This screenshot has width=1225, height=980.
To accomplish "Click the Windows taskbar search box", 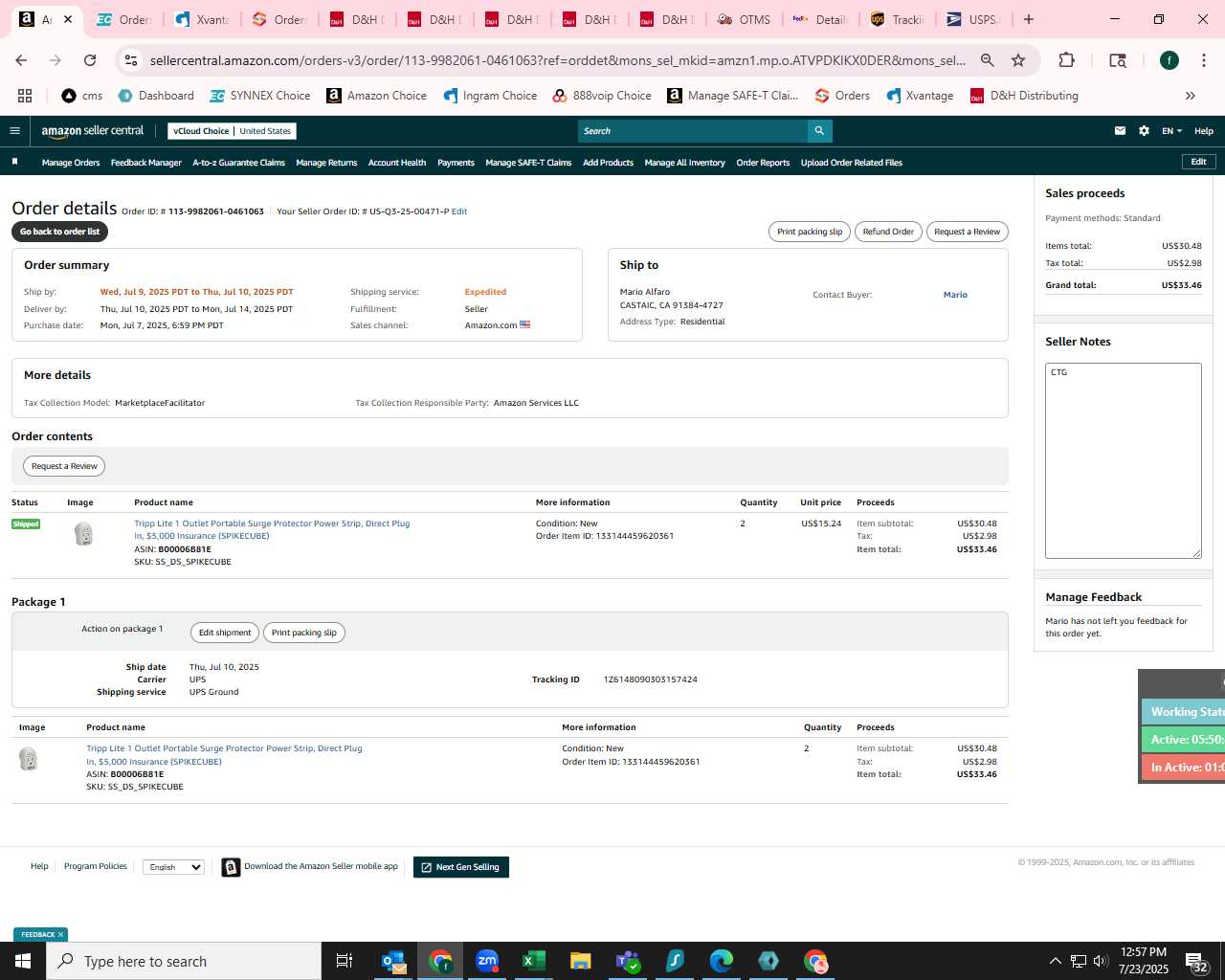I will pos(184,961).
